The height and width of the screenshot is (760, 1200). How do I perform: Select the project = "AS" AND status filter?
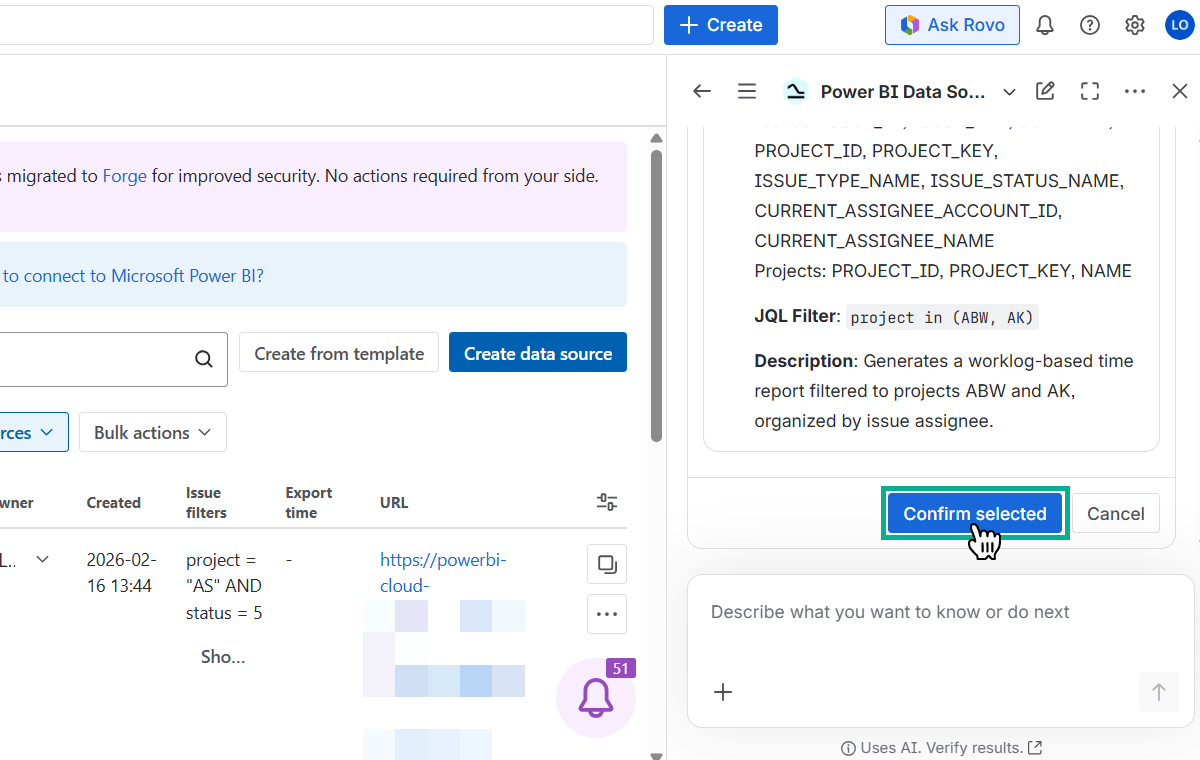pos(224,586)
